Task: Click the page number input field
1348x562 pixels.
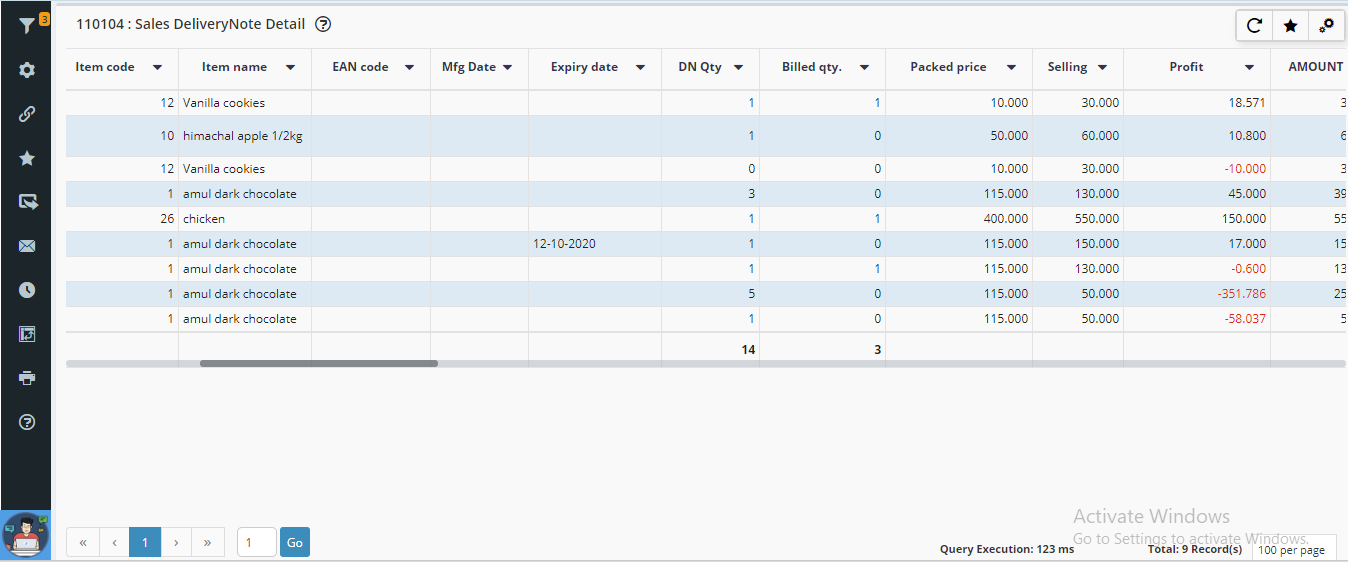Action: click(x=257, y=542)
